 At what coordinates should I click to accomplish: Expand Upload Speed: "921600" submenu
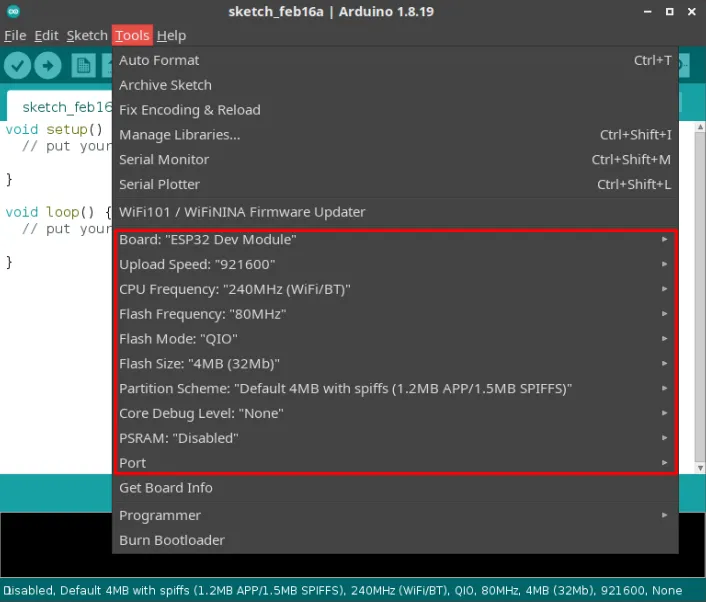point(395,264)
